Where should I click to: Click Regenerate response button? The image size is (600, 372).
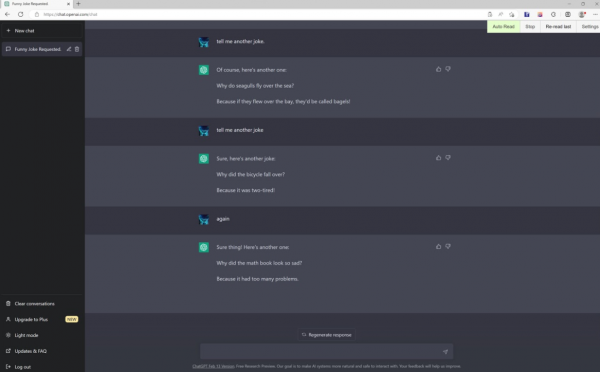pyautogui.click(x=326, y=335)
